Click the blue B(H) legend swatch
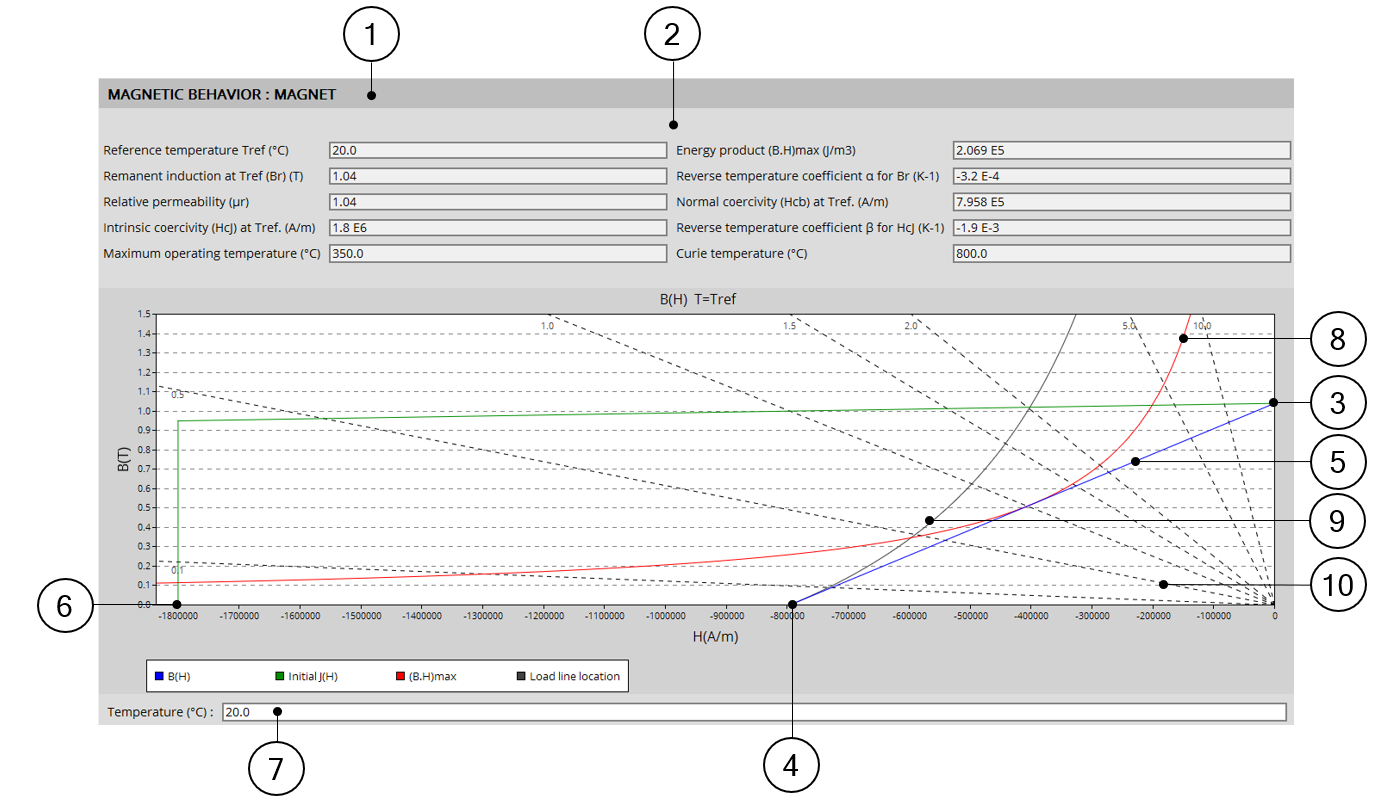The height and width of the screenshot is (800, 1375). (159, 677)
